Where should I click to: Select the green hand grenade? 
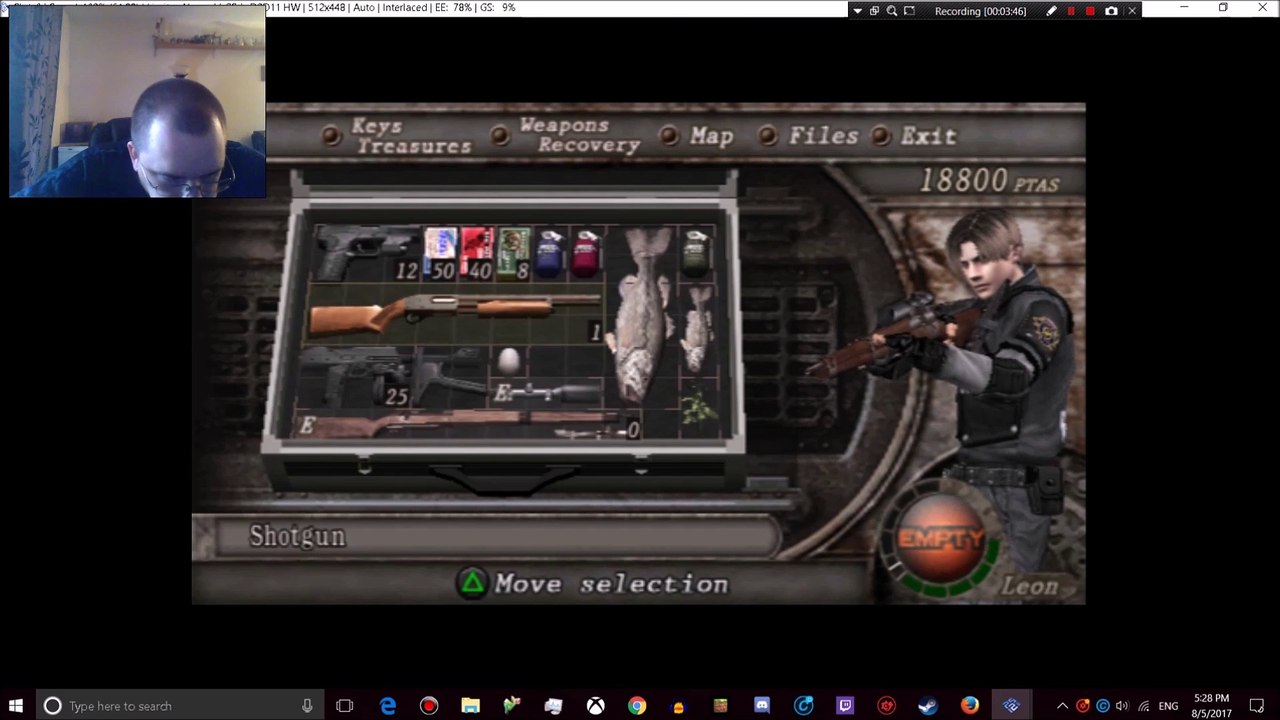tap(697, 252)
